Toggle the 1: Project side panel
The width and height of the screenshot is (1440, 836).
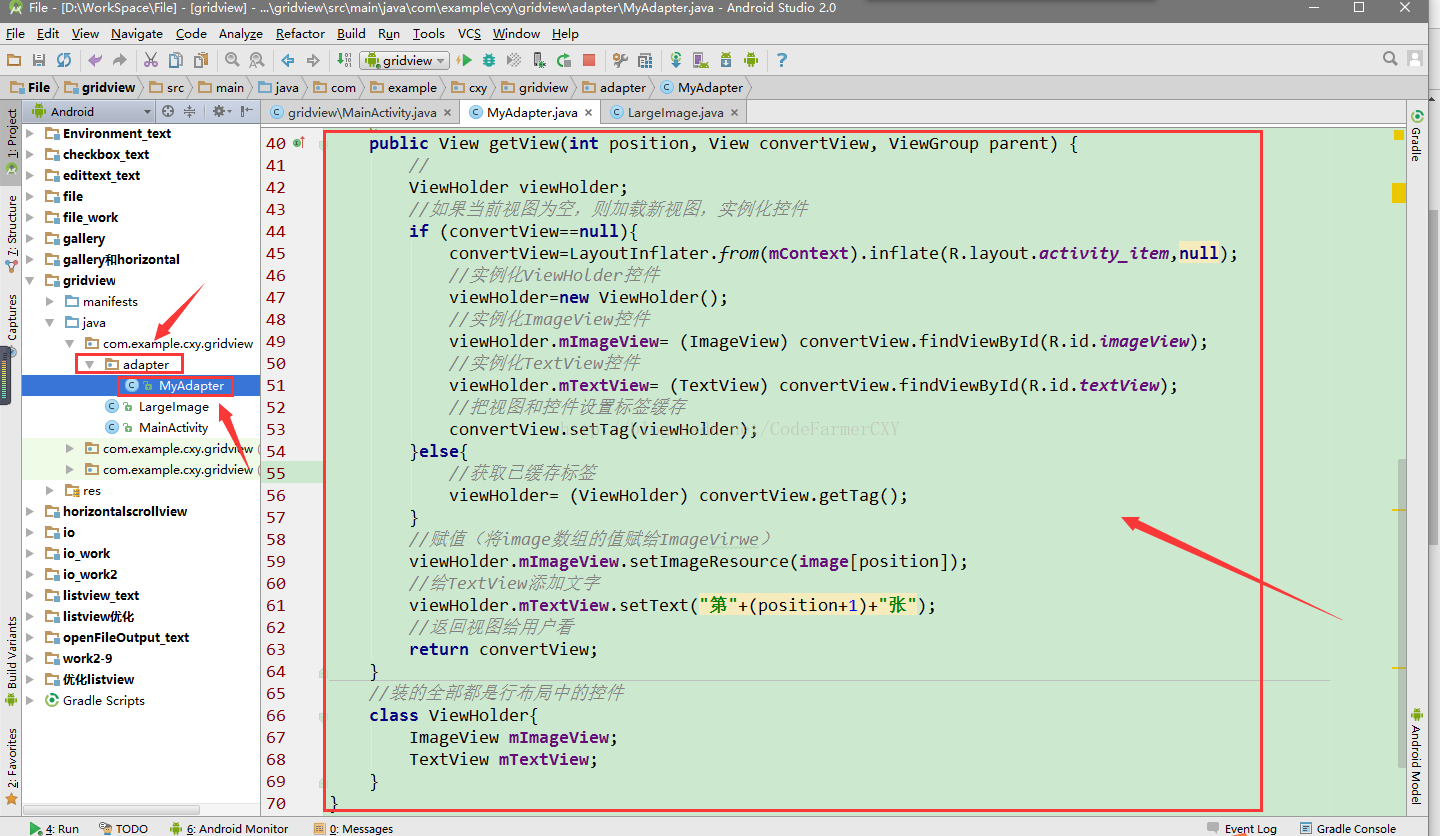pyautogui.click(x=11, y=141)
